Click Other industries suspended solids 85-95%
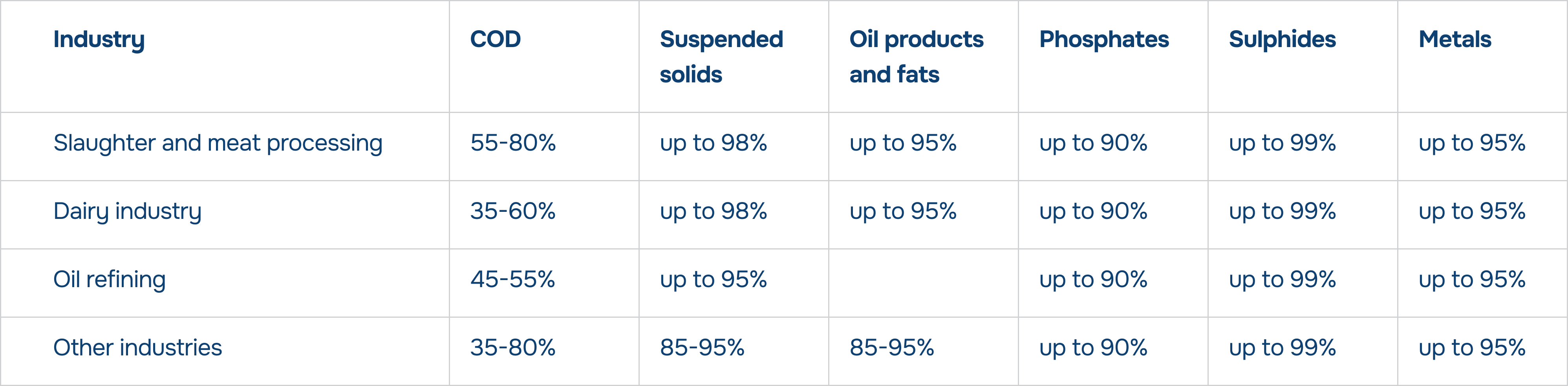This screenshot has height=386, width=1568. pyautogui.click(x=702, y=348)
